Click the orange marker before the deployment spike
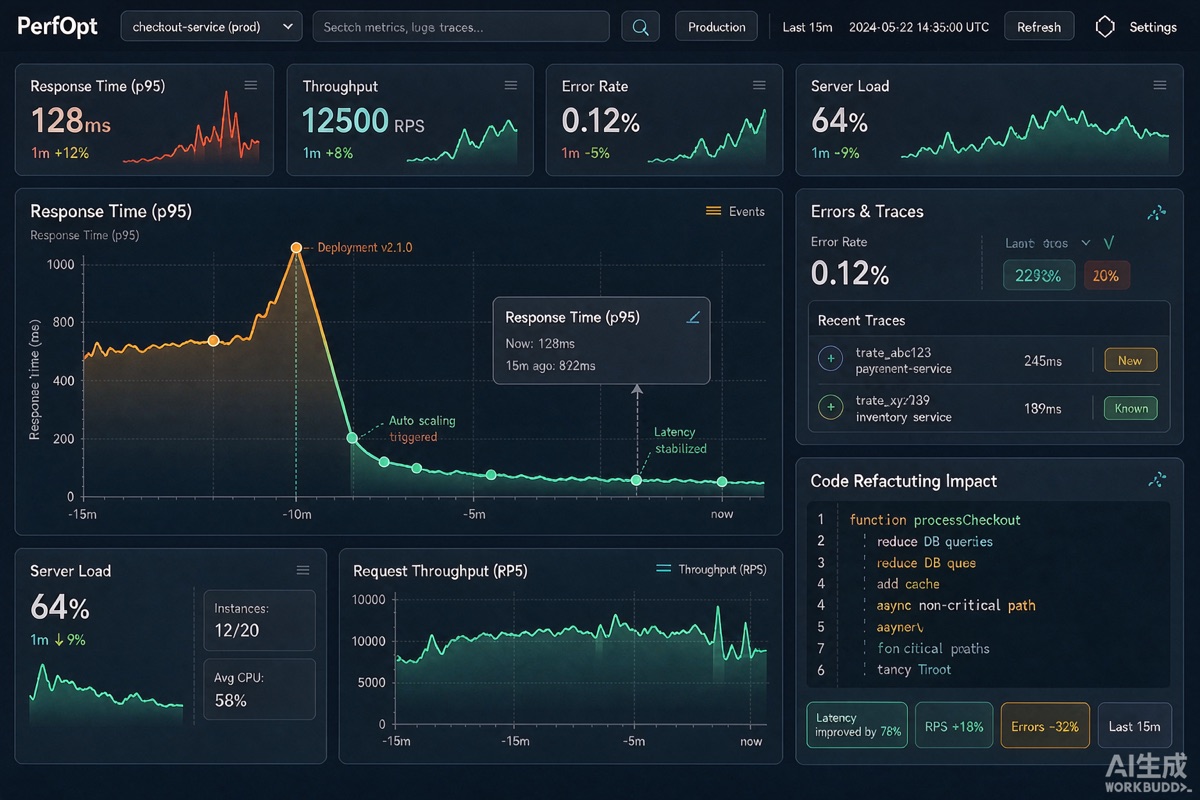The width and height of the screenshot is (1200, 800). 213,341
